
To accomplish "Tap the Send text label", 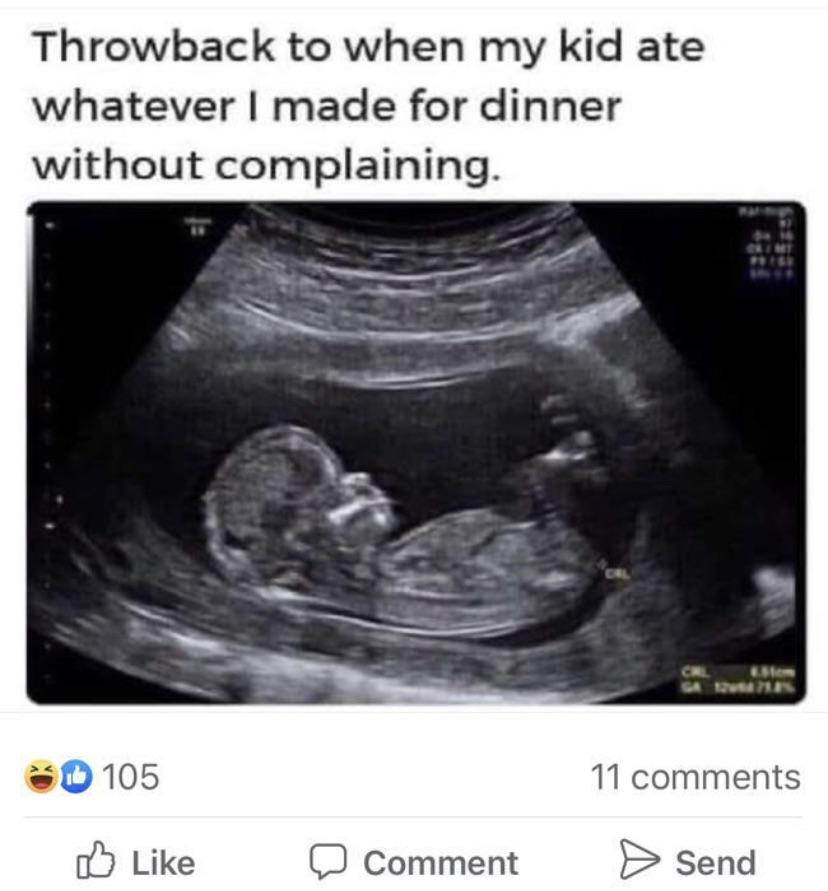I will [x=715, y=863].
